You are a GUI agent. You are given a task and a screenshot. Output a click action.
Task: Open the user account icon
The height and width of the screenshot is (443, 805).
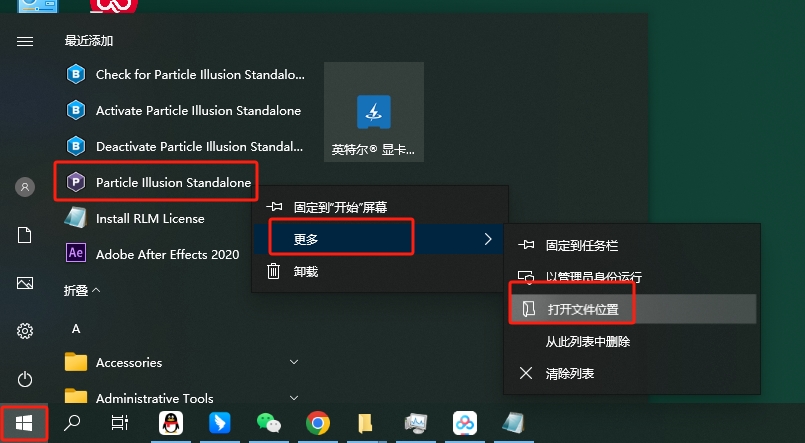click(x=25, y=187)
